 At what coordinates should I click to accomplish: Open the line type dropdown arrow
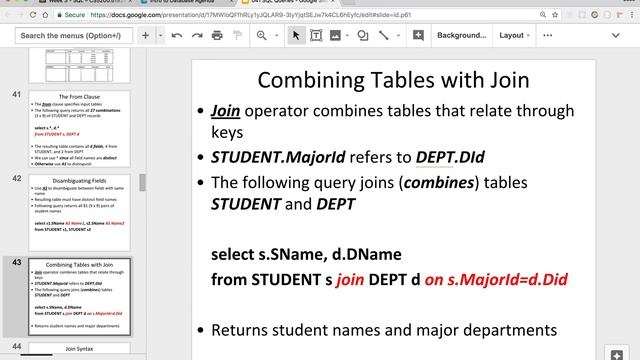[x=398, y=36]
